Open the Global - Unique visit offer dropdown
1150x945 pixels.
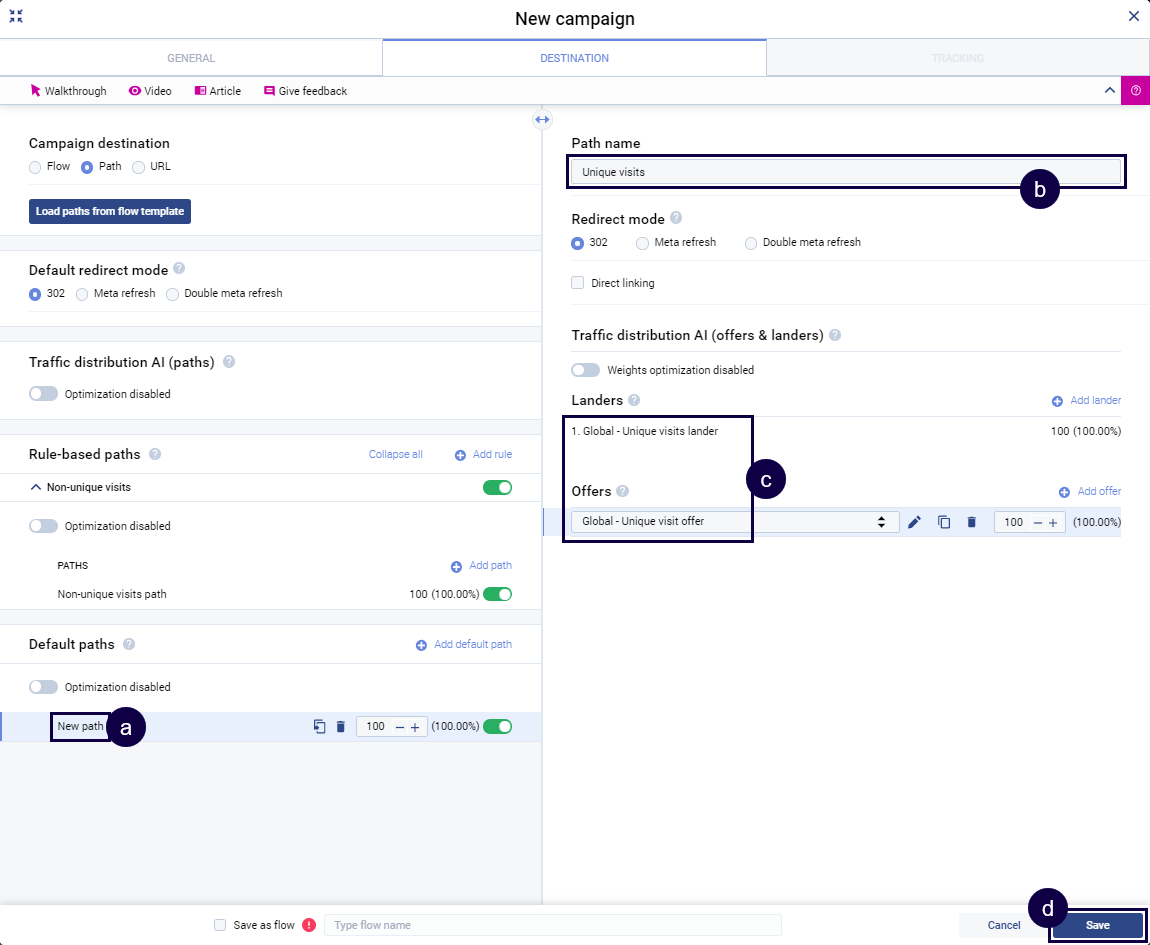coord(734,522)
